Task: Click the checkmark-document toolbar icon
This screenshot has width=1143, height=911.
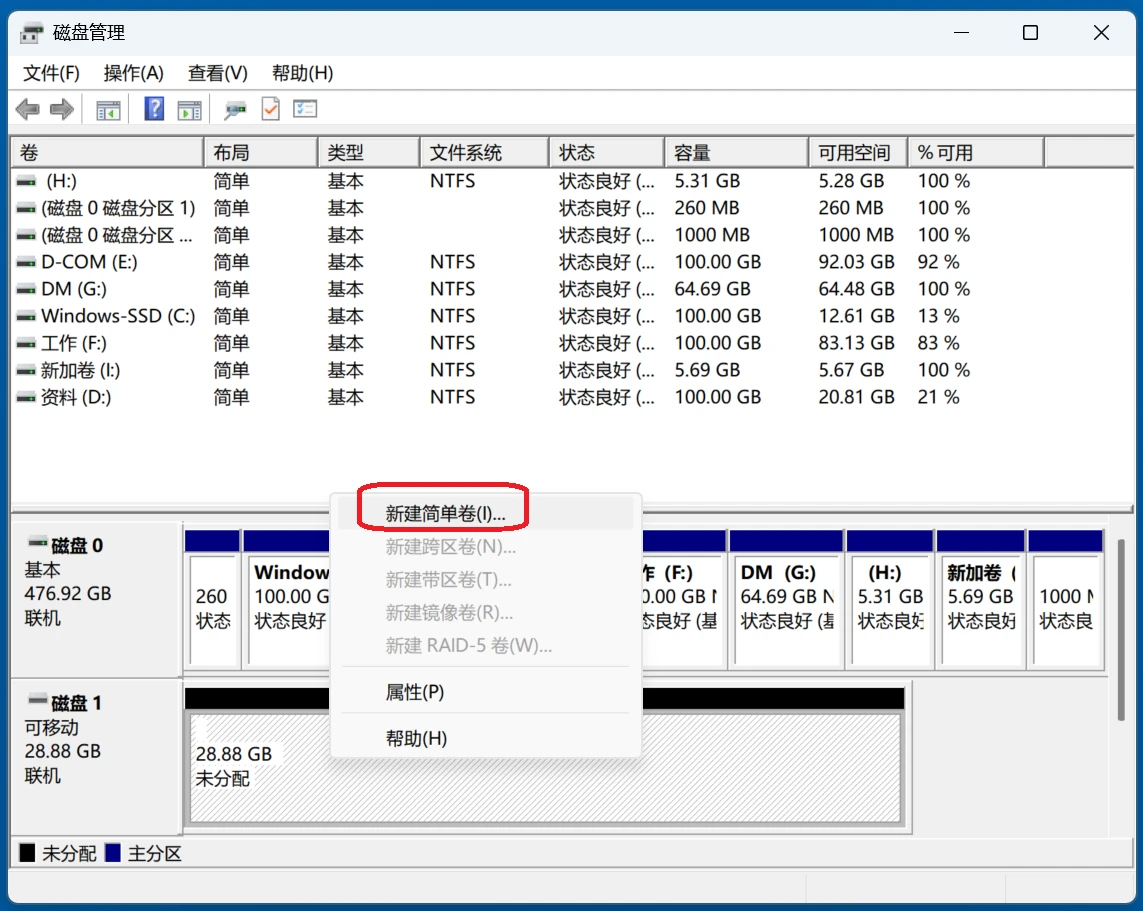Action: [x=270, y=108]
